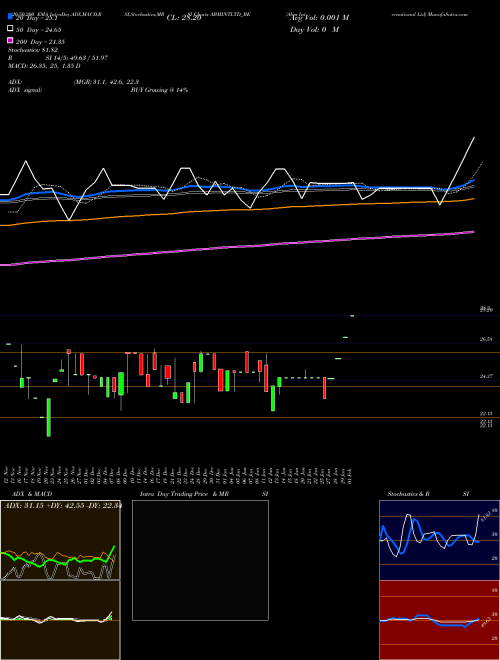Click the 26.56 price axis label
Image resolution: width=500 pixels, height=660 pixels.
point(486,339)
